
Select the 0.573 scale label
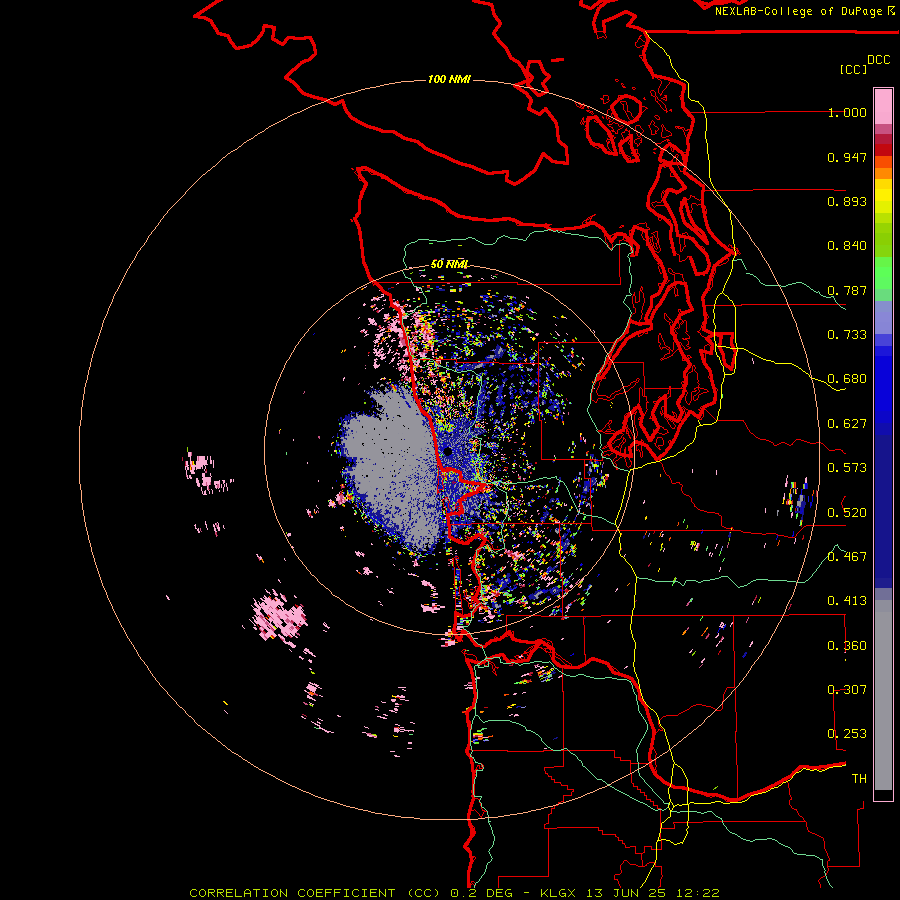(847, 468)
